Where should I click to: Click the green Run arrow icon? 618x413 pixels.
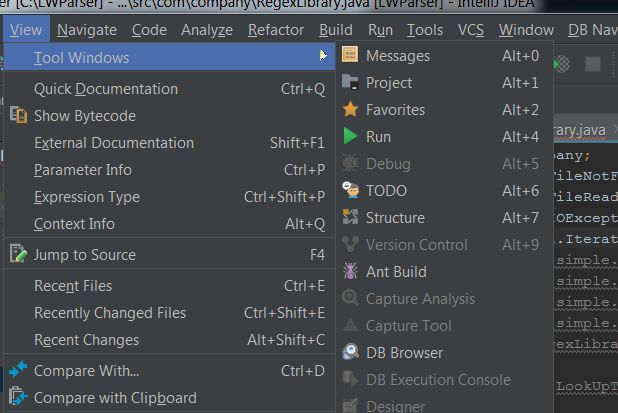[350, 137]
